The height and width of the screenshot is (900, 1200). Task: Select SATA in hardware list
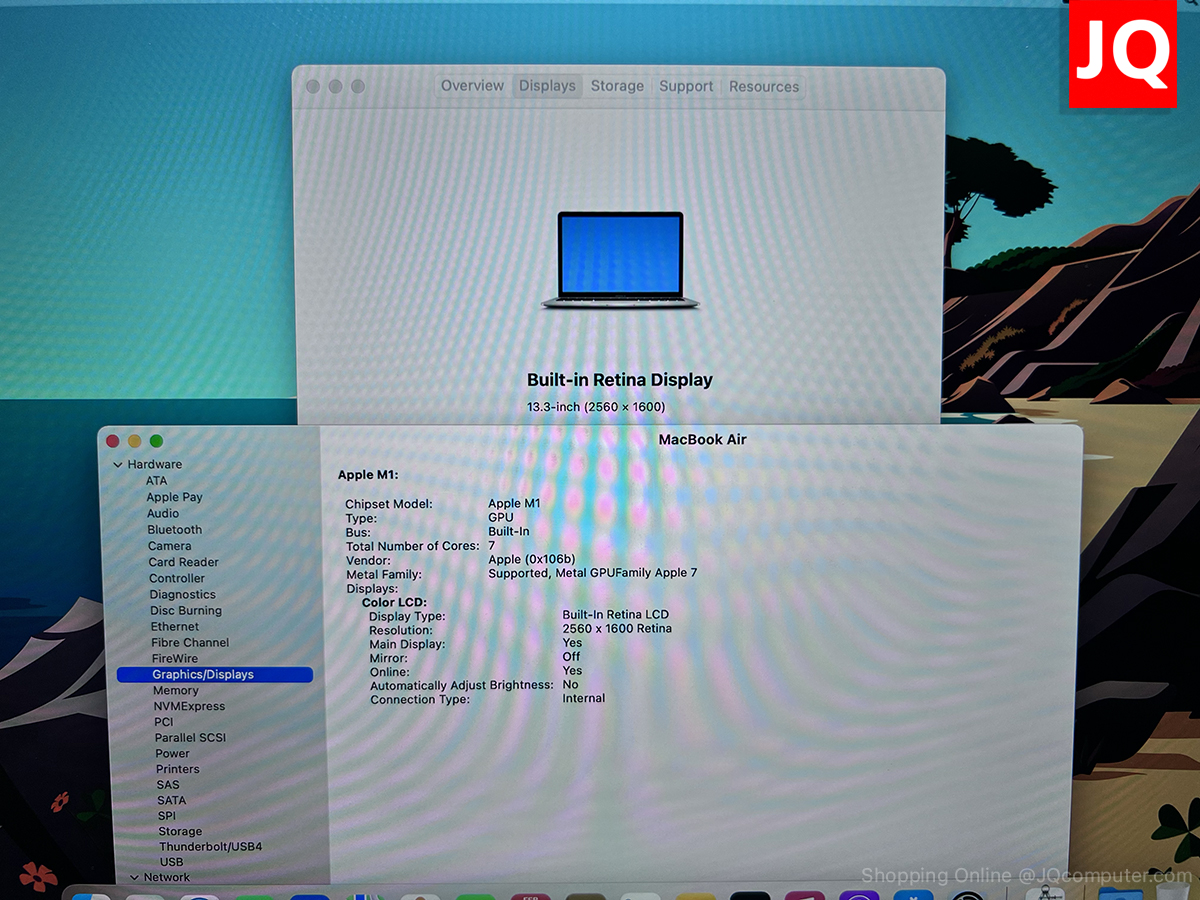(x=171, y=801)
